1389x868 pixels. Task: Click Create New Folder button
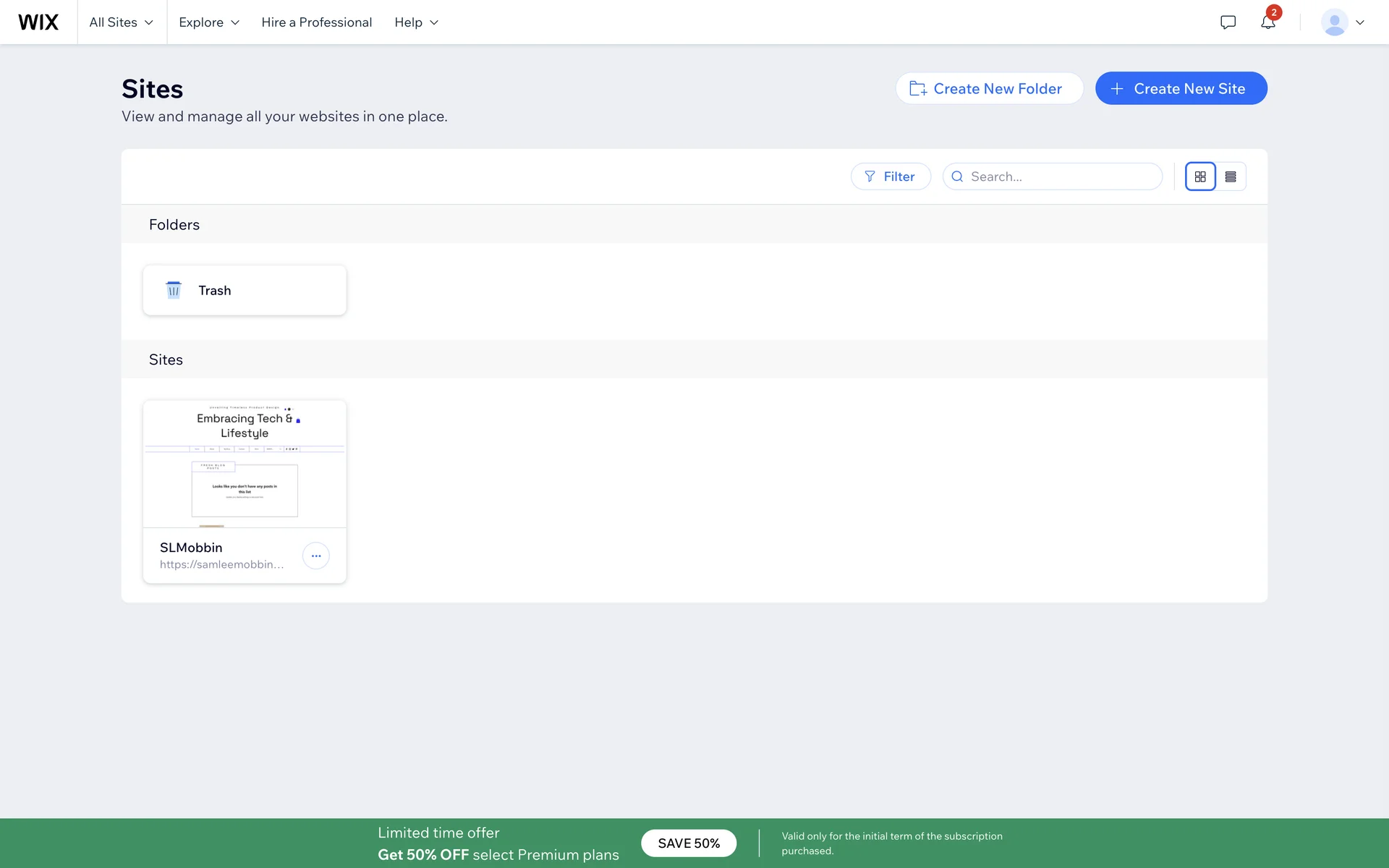coord(989,88)
